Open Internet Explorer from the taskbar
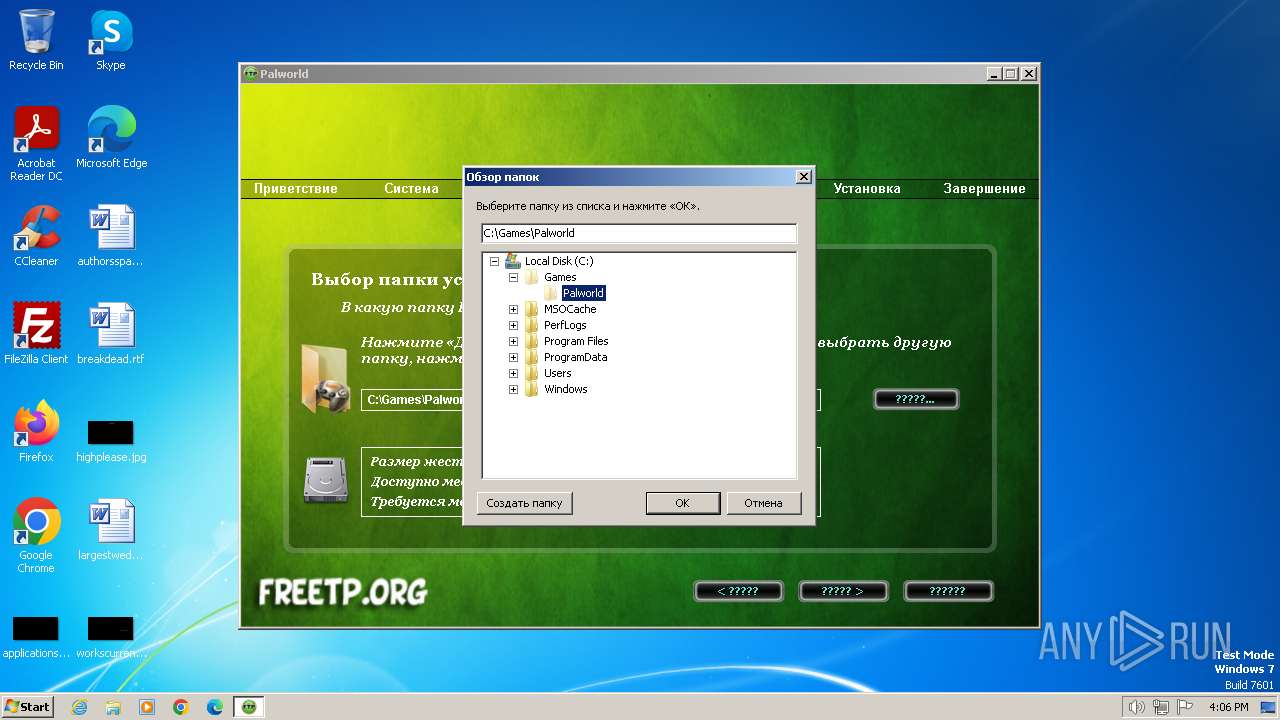1280x720 pixels. point(80,707)
